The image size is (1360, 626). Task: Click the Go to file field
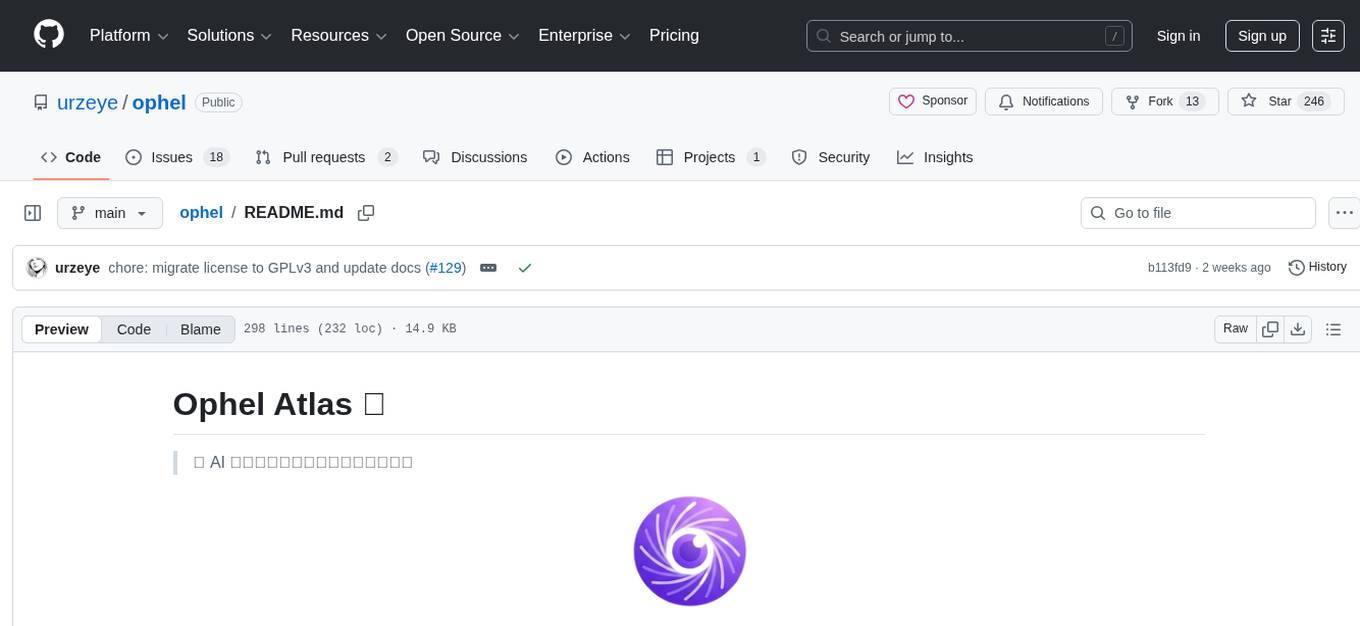(1197, 212)
